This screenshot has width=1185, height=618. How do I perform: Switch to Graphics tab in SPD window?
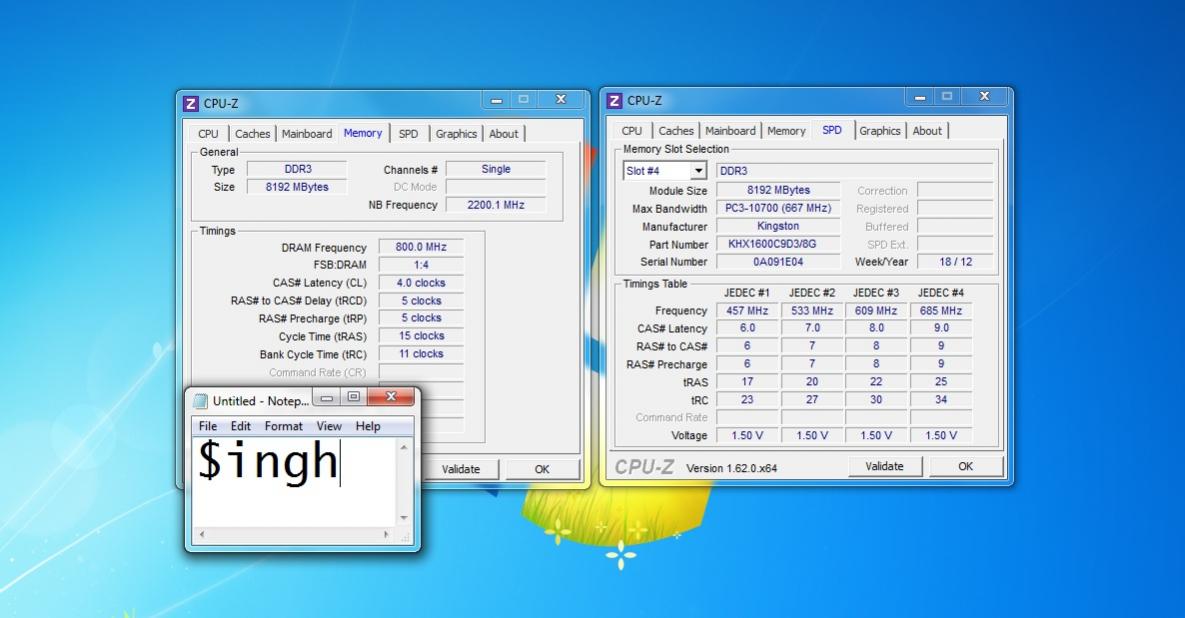coord(880,131)
